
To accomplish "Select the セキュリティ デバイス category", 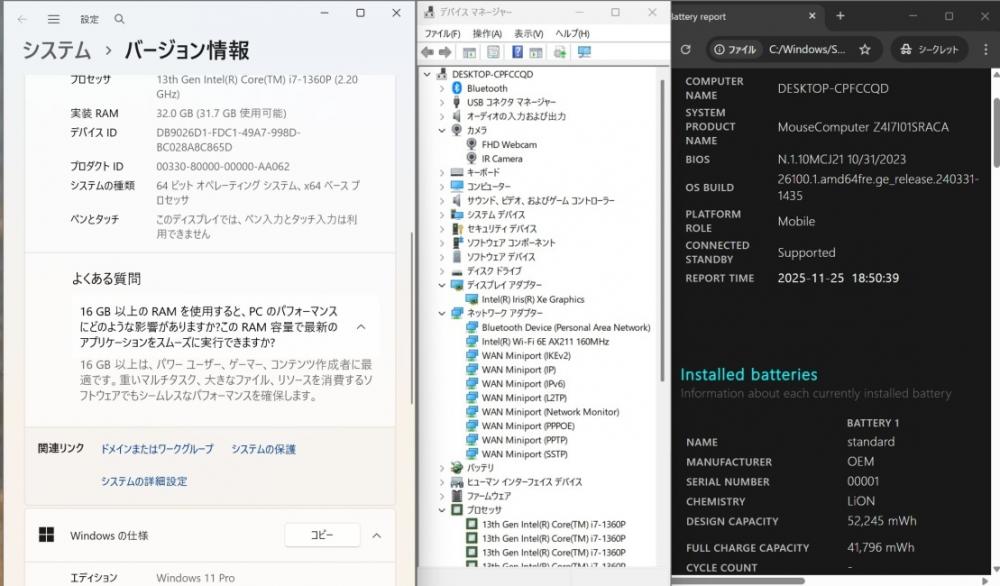I will 501,228.
